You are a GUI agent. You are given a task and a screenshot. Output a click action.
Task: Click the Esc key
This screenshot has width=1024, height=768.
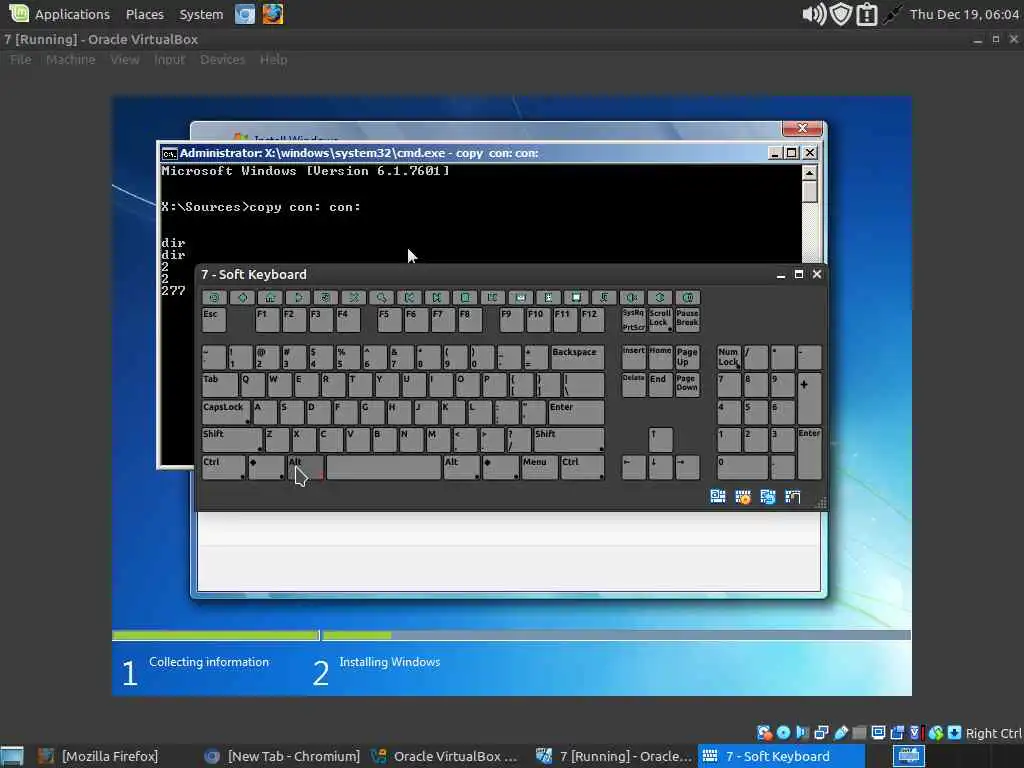(214, 319)
